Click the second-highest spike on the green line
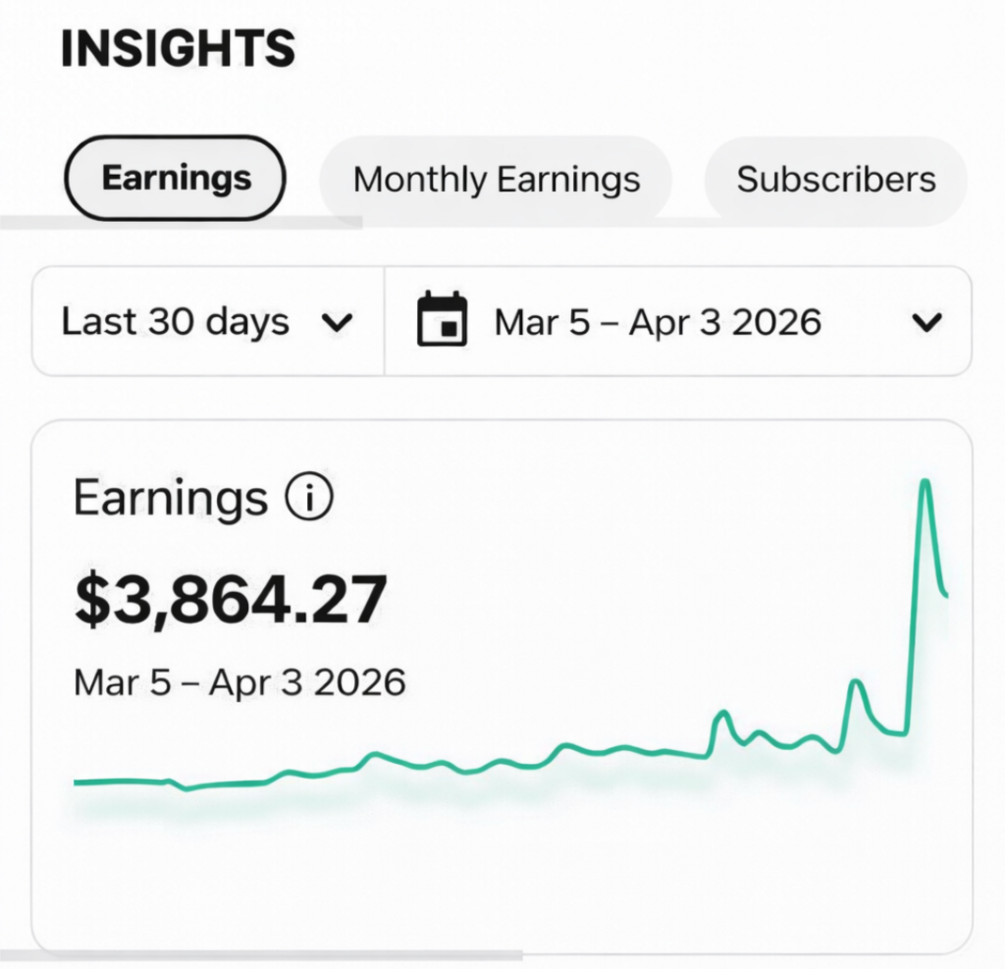 [856, 683]
